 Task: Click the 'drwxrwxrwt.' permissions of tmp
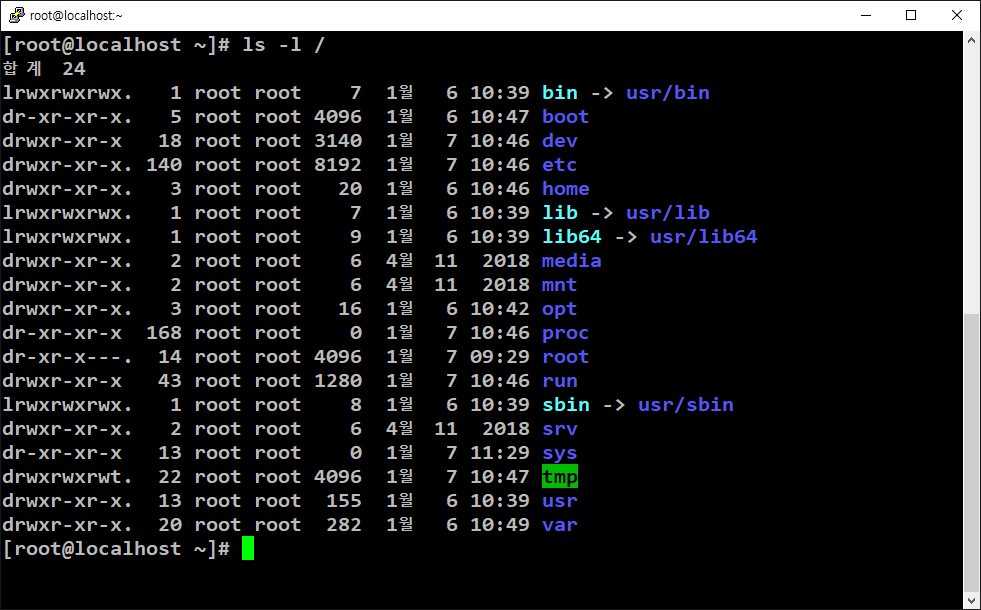coord(67,477)
